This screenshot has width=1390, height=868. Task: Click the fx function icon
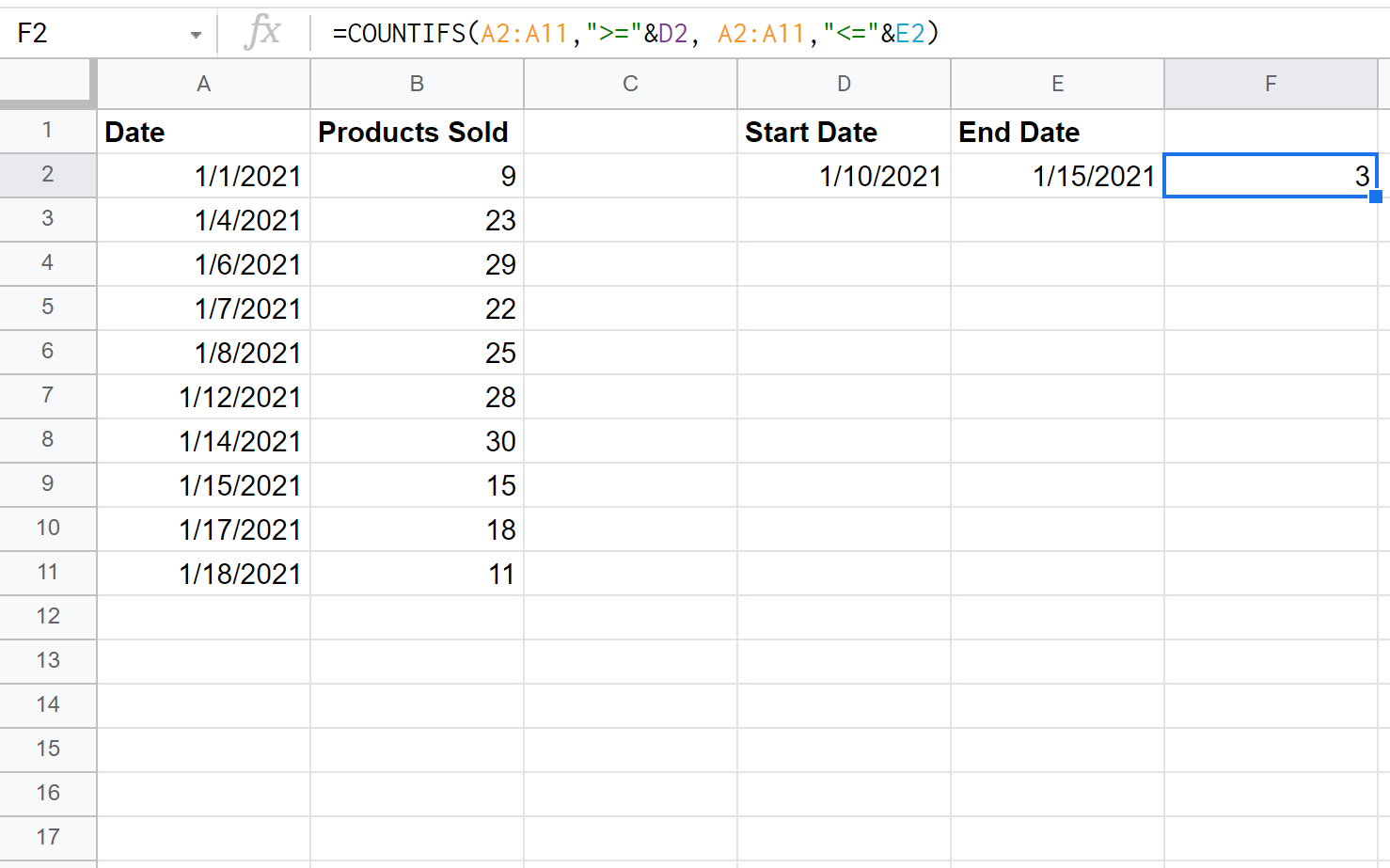coord(262,33)
